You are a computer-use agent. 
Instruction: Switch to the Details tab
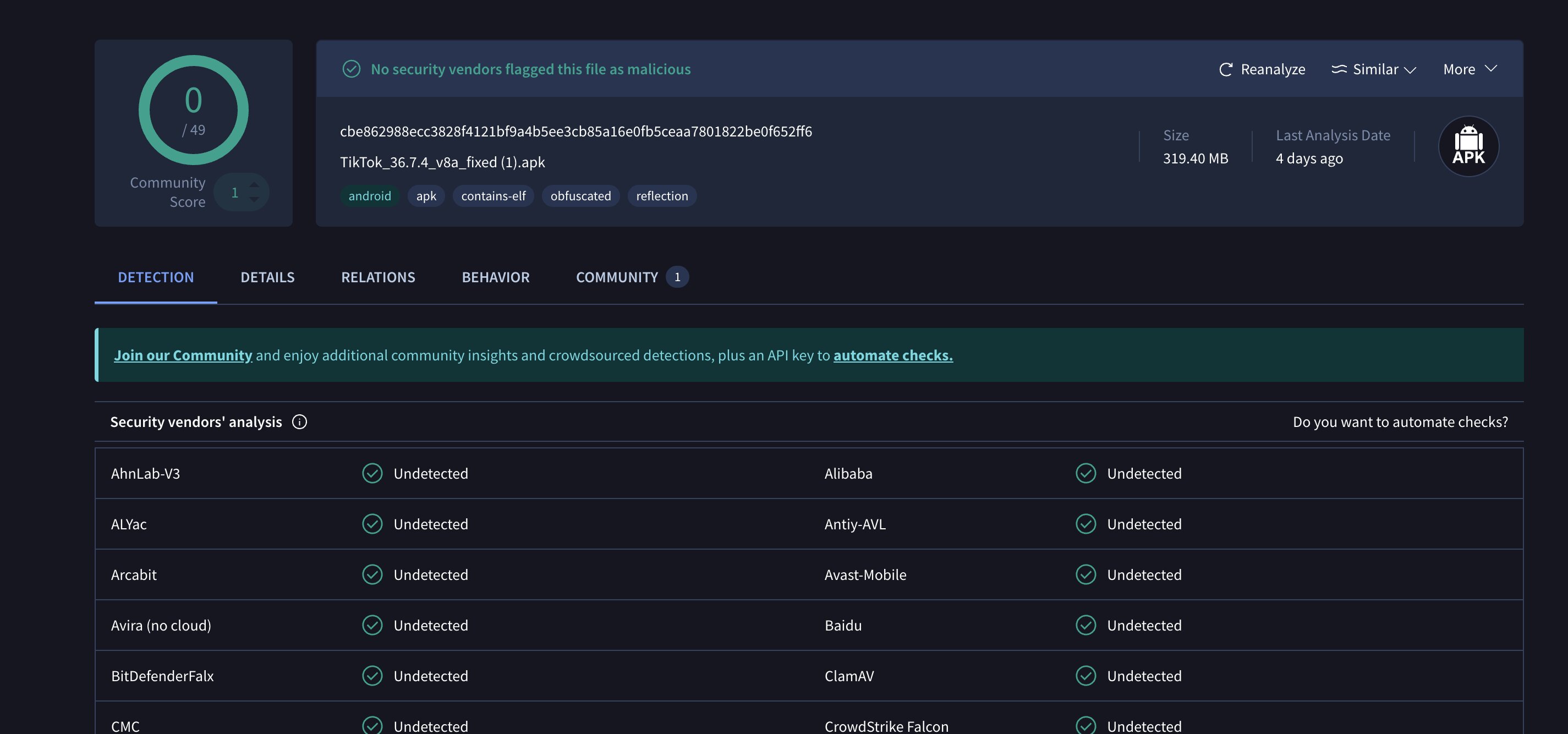tap(267, 277)
